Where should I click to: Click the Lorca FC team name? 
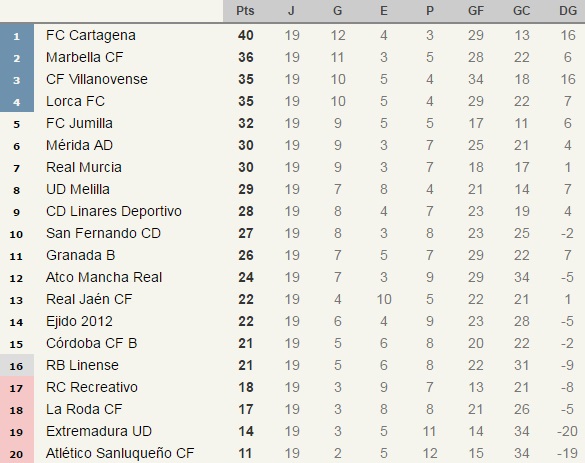tap(75, 101)
